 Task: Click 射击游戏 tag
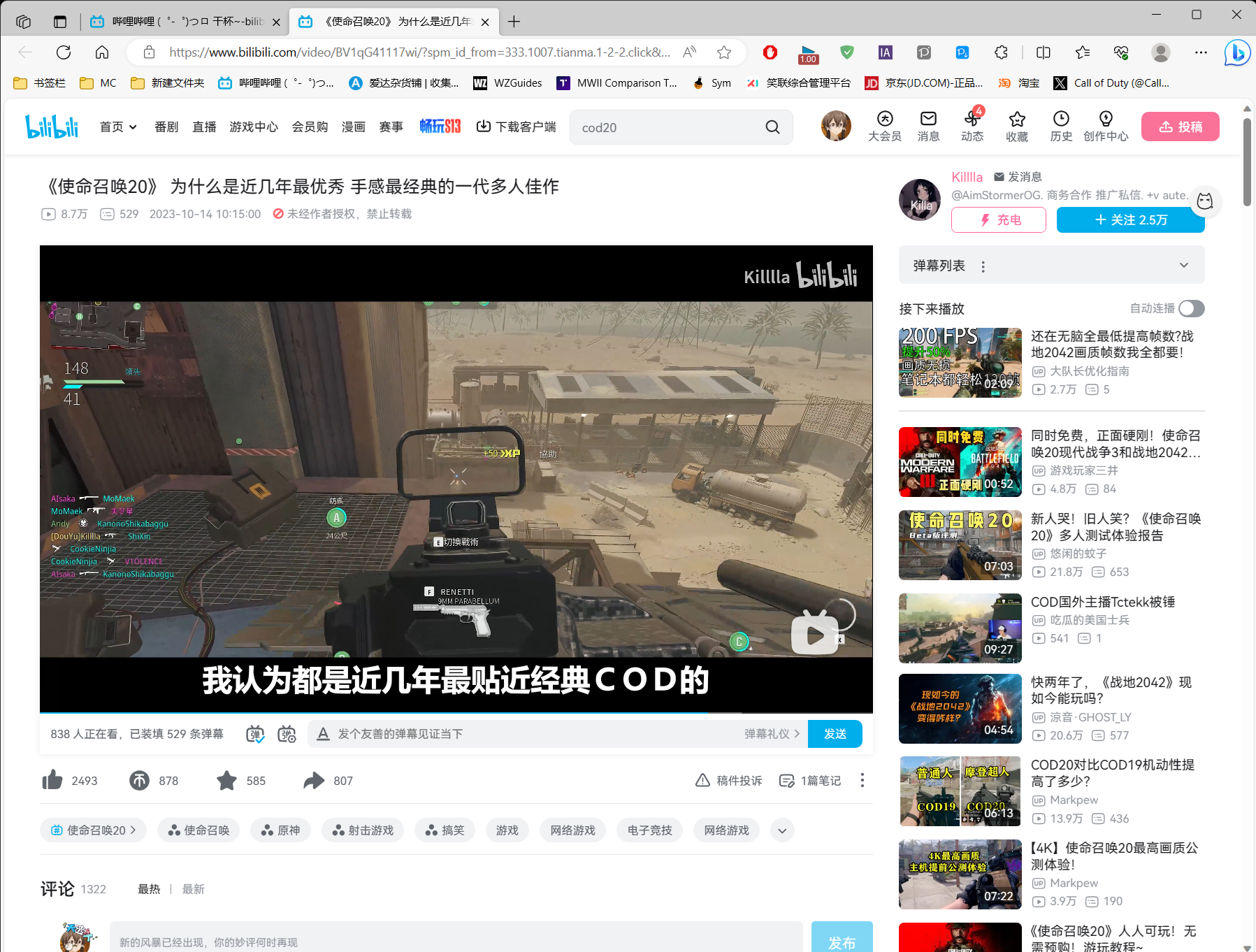pyautogui.click(x=363, y=830)
